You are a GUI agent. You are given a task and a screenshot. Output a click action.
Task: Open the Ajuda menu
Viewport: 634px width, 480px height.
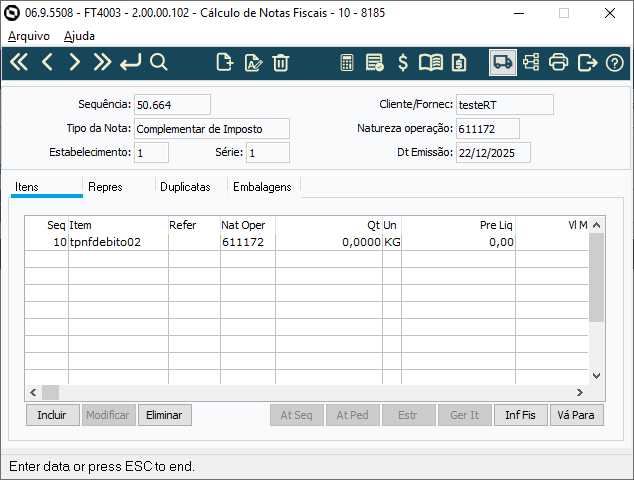click(x=79, y=36)
